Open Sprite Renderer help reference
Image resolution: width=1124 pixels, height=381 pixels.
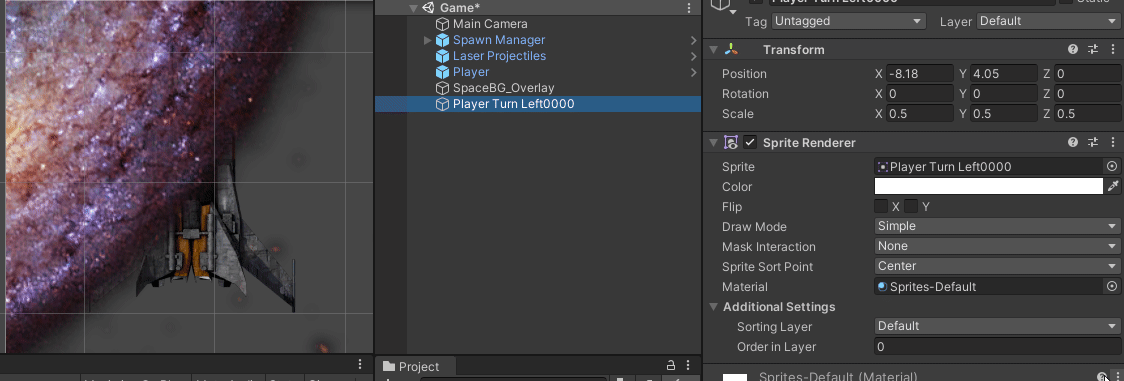click(x=1073, y=143)
